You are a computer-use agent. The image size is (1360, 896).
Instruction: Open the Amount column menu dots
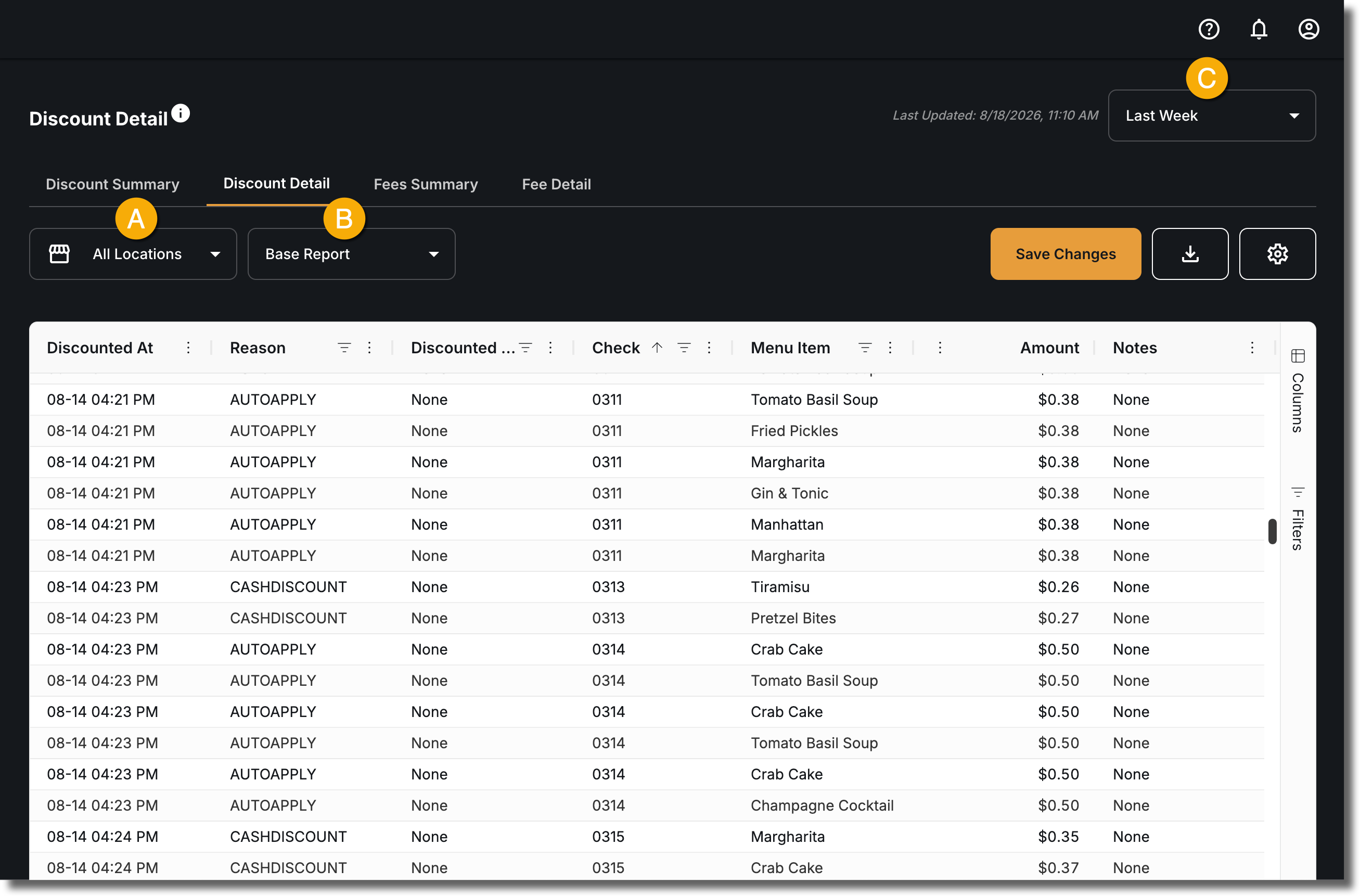(x=940, y=348)
